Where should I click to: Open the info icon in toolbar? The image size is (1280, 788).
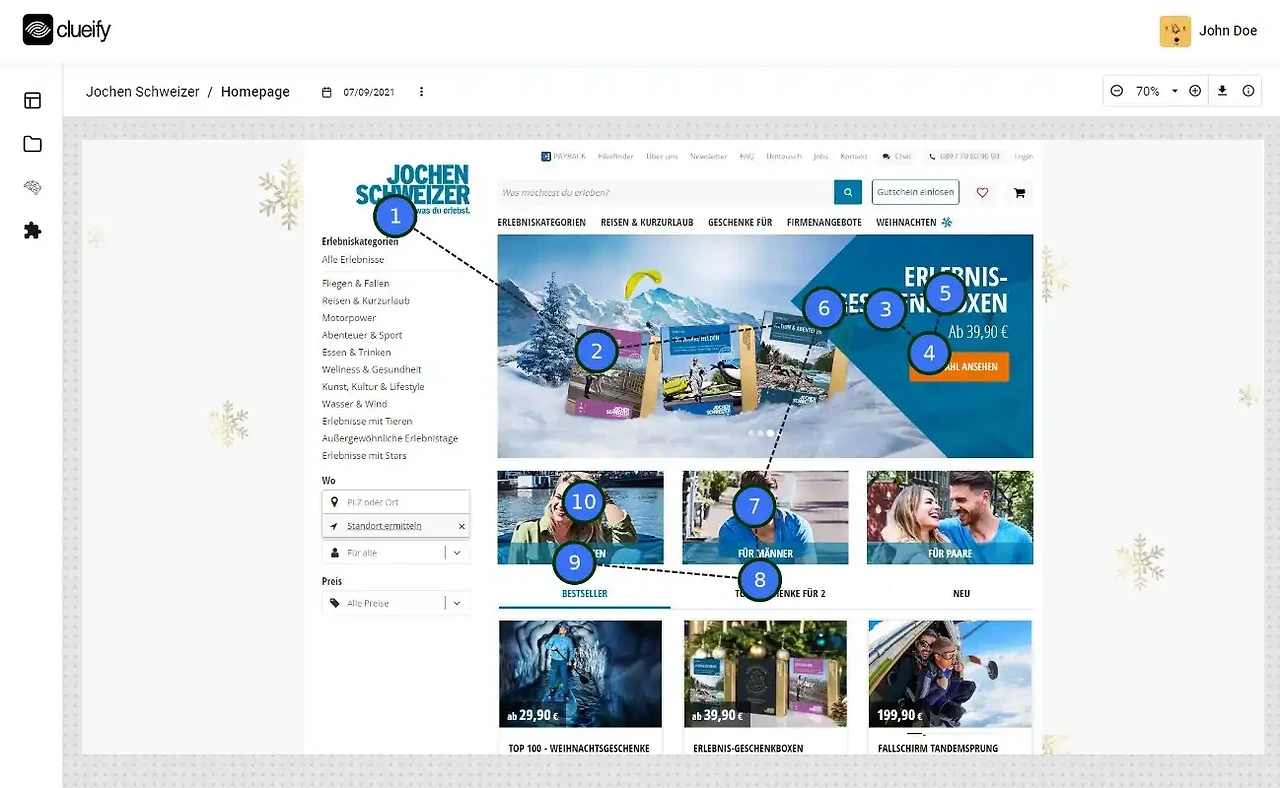(1248, 91)
